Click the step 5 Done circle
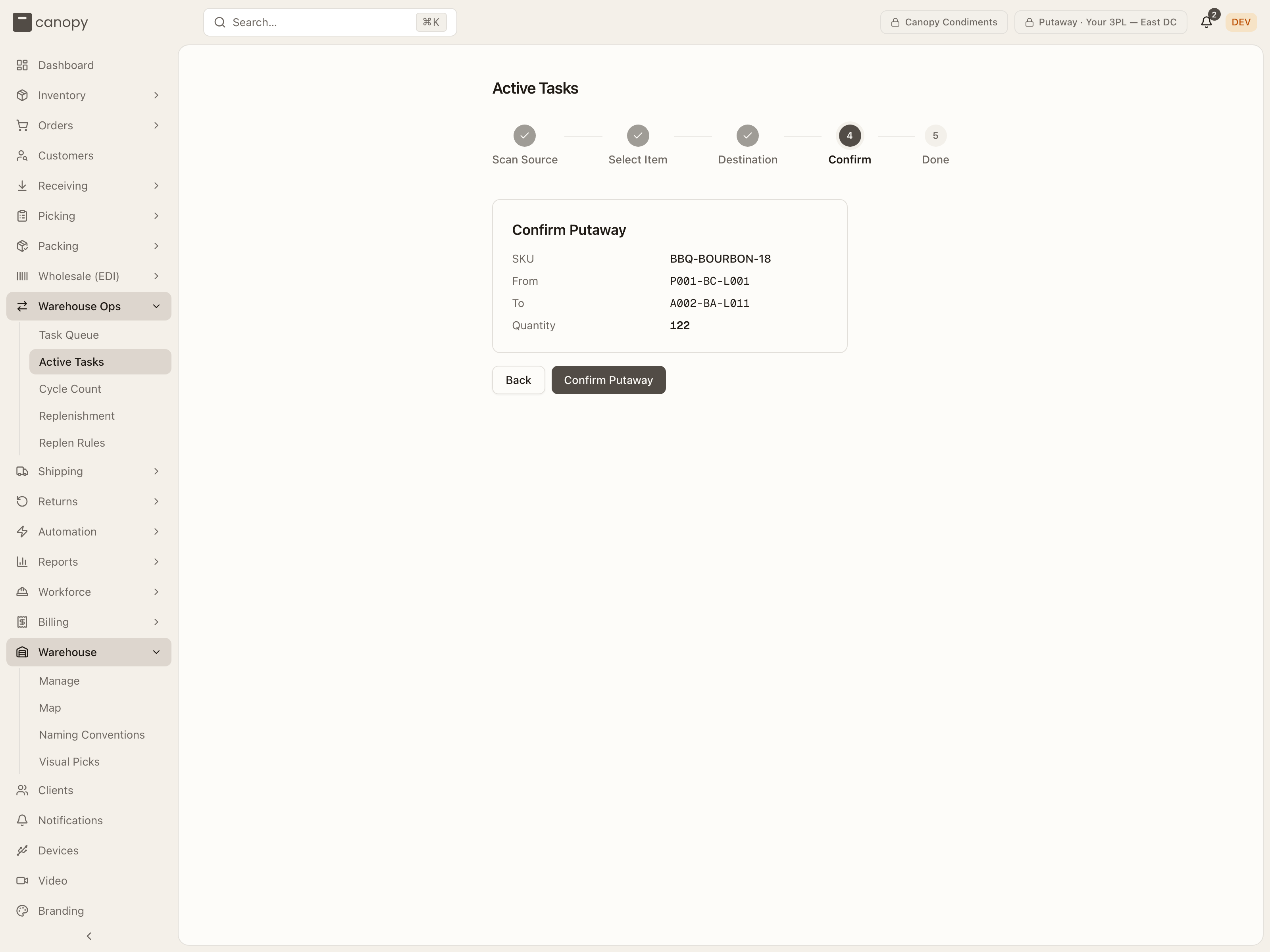The height and width of the screenshot is (952, 1270). pyautogui.click(x=935, y=136)
